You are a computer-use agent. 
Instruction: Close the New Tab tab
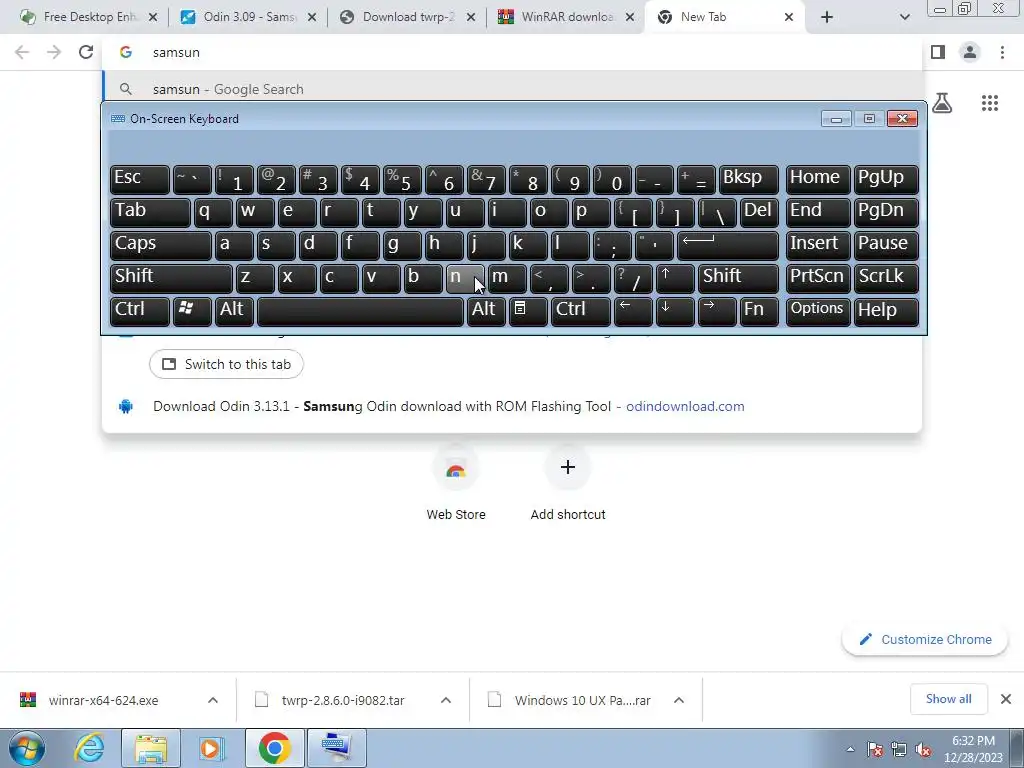tap(789, 17)
